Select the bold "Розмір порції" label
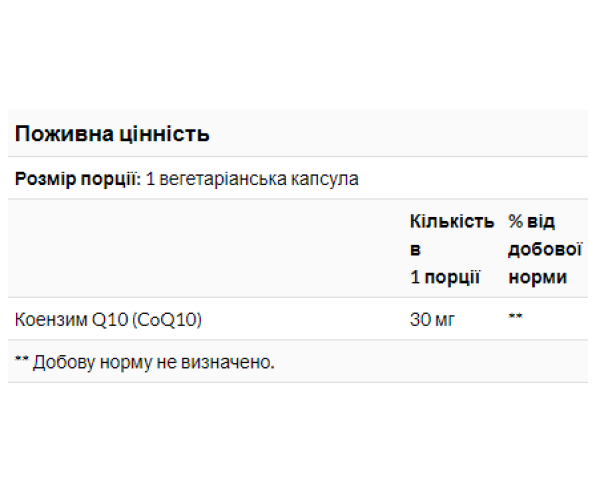This screenshot has width=600, height=500. [x=76, y=180]
